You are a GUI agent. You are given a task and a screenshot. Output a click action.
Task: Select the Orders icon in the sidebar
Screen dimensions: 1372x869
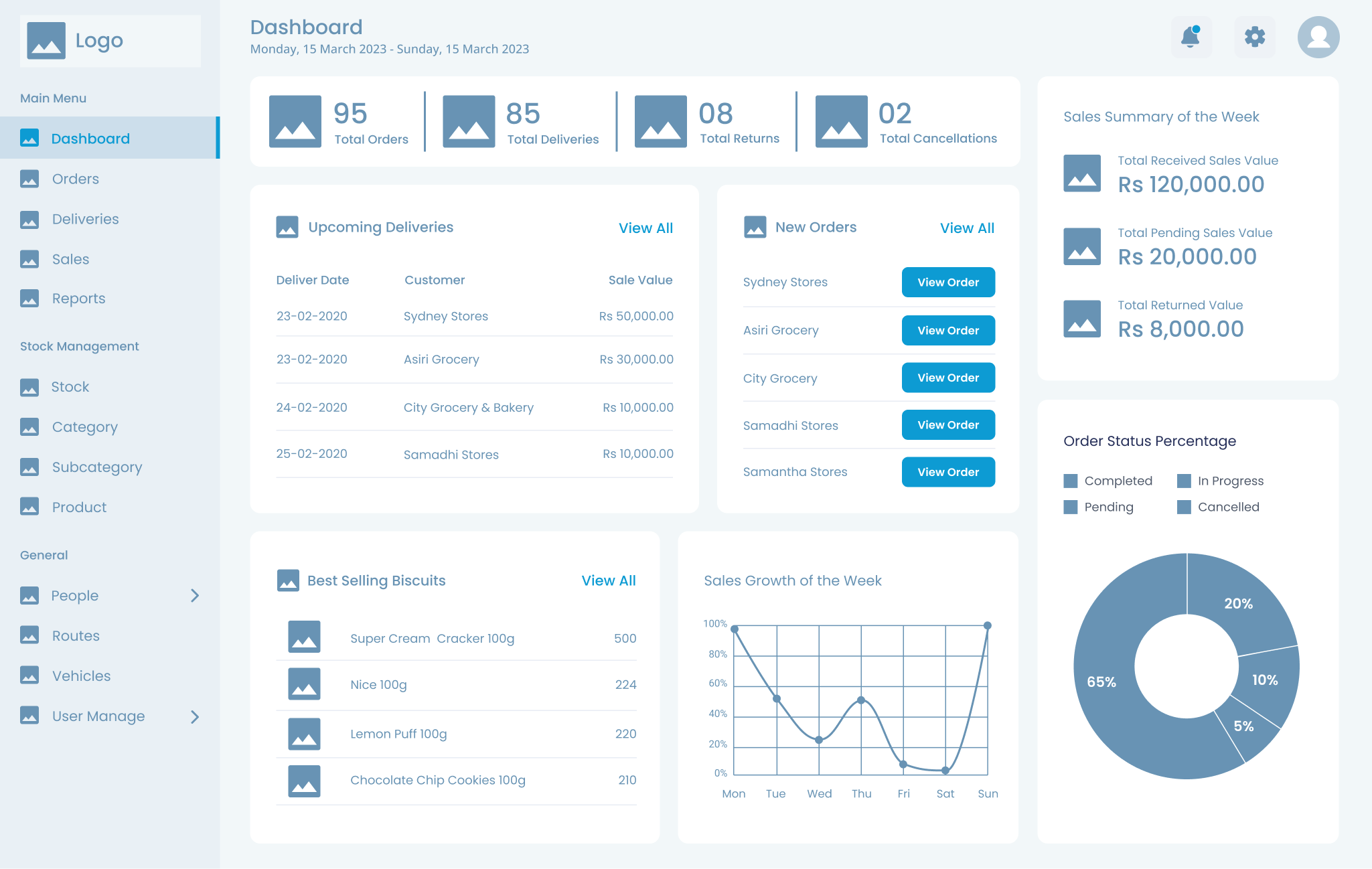click(x=30, y=179)
